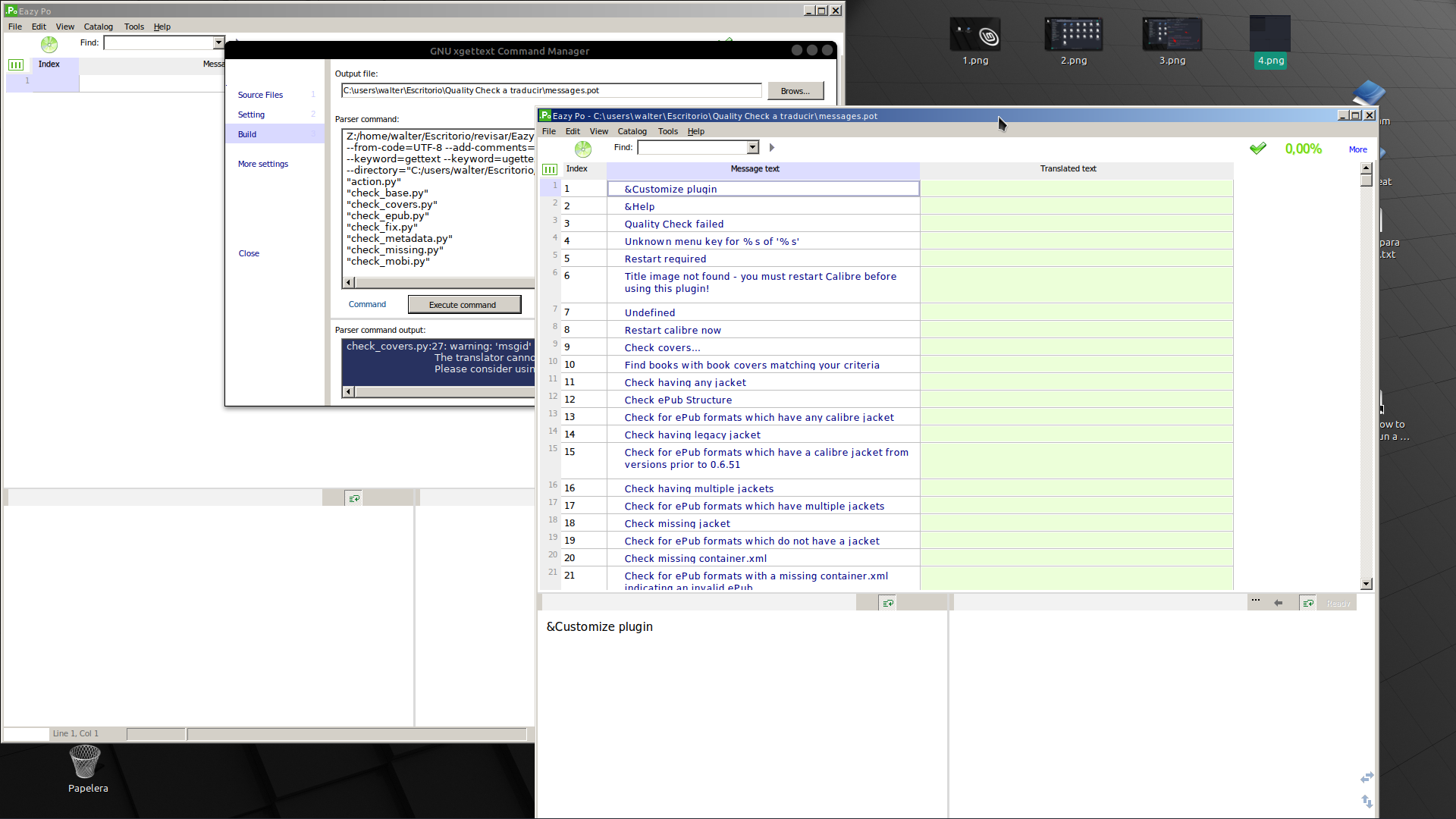Open the Find dropdown in background window
Screen dimensions: 1456x819
218,43
